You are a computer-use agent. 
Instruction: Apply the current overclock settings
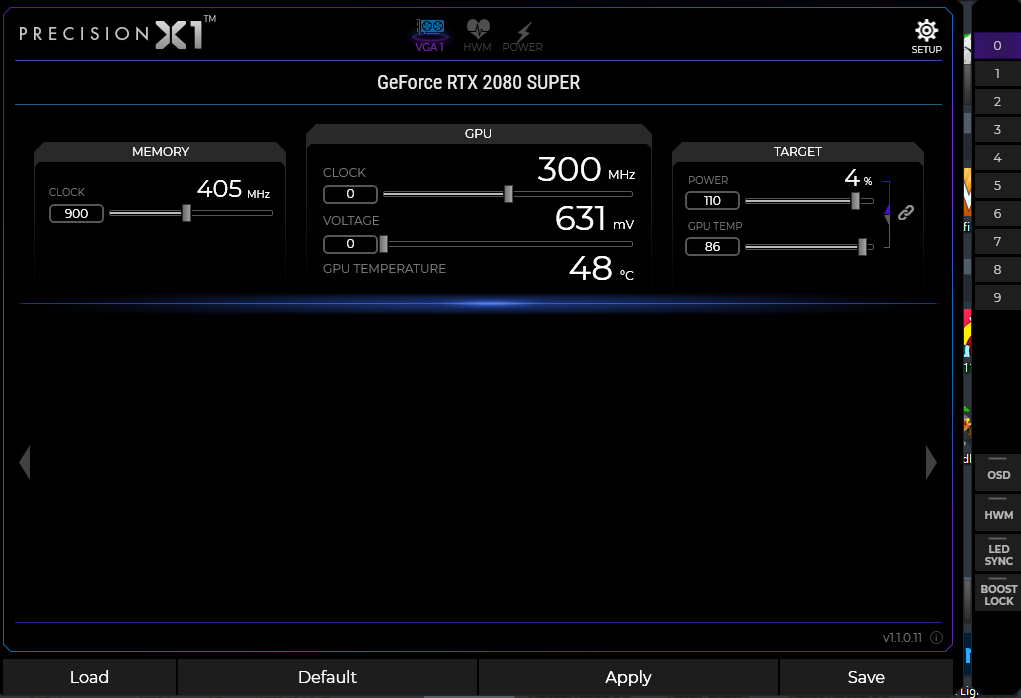[x=627, y=677]
